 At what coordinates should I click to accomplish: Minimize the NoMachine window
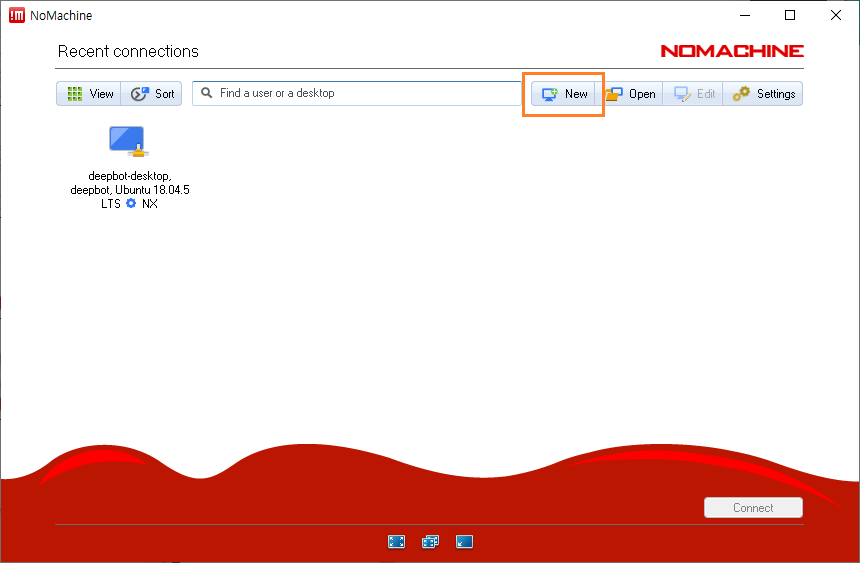(x=745, y=15)
